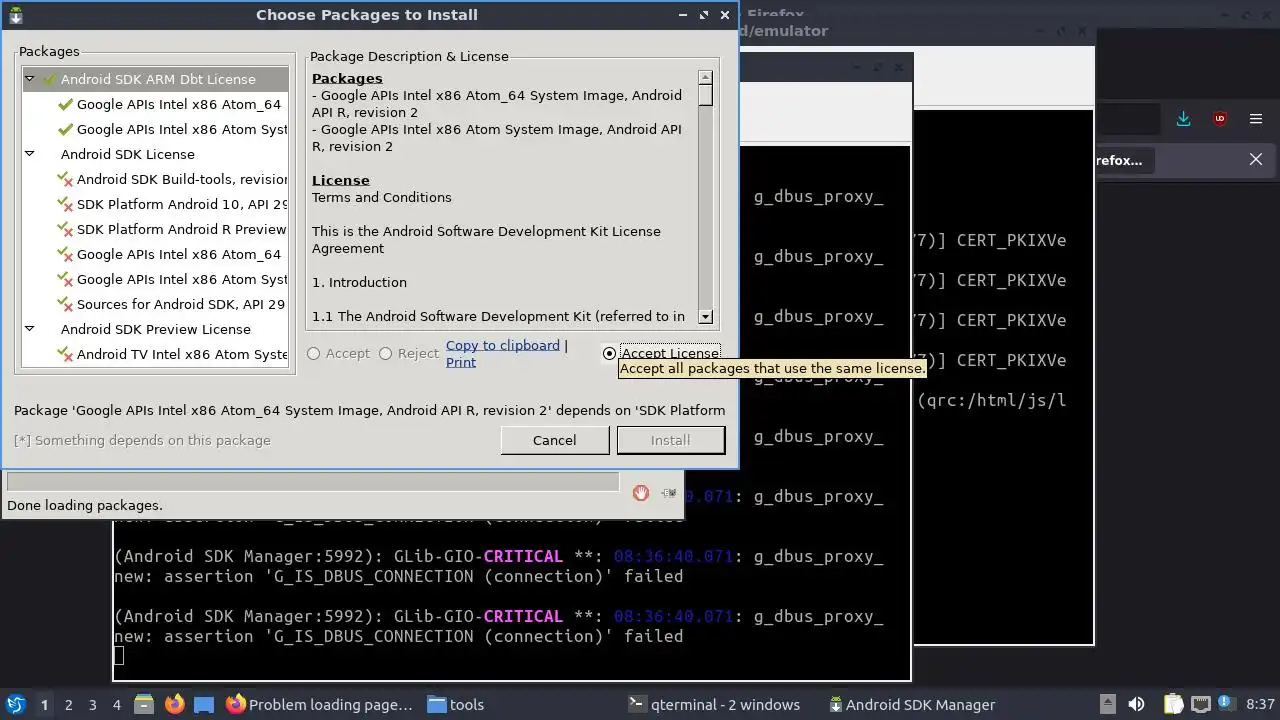Screen dimensions: 1280x720
Task: Activate the 'Android SDK Manager' taskbar entry
Action: 912,704
